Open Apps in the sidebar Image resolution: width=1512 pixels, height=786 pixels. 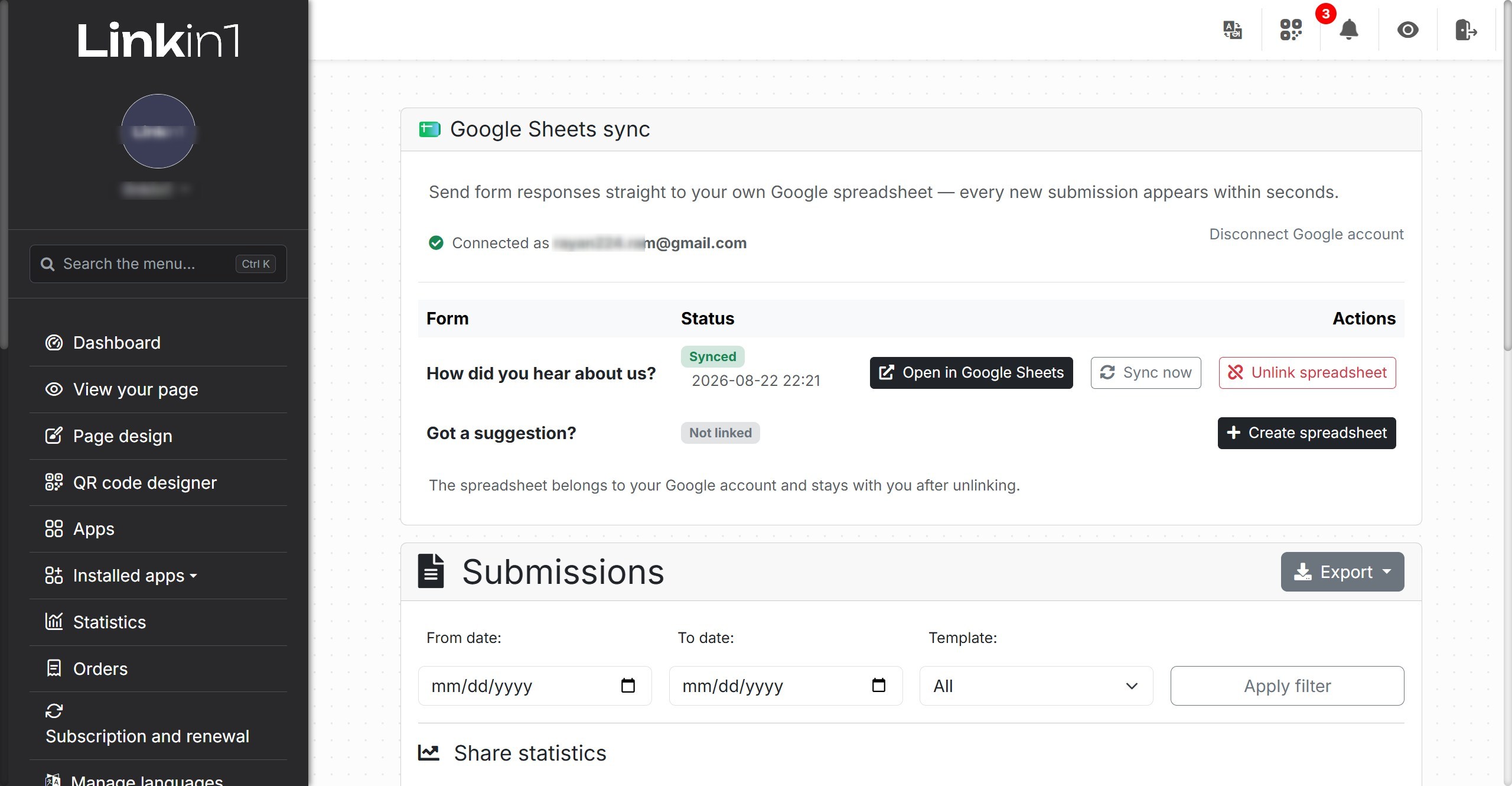[158, 529]
